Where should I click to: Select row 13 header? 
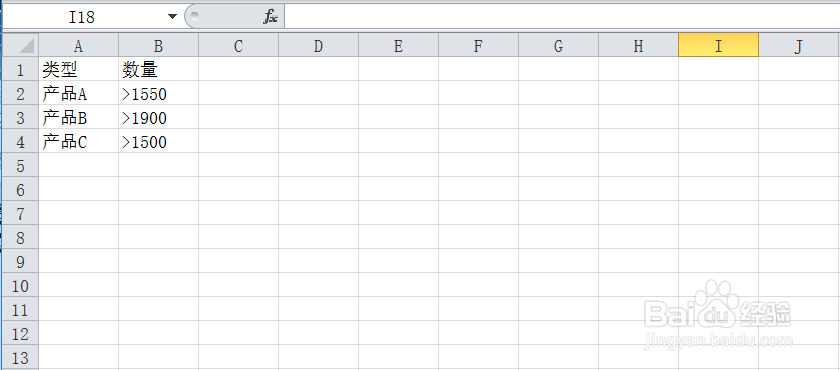click(20, 357)
